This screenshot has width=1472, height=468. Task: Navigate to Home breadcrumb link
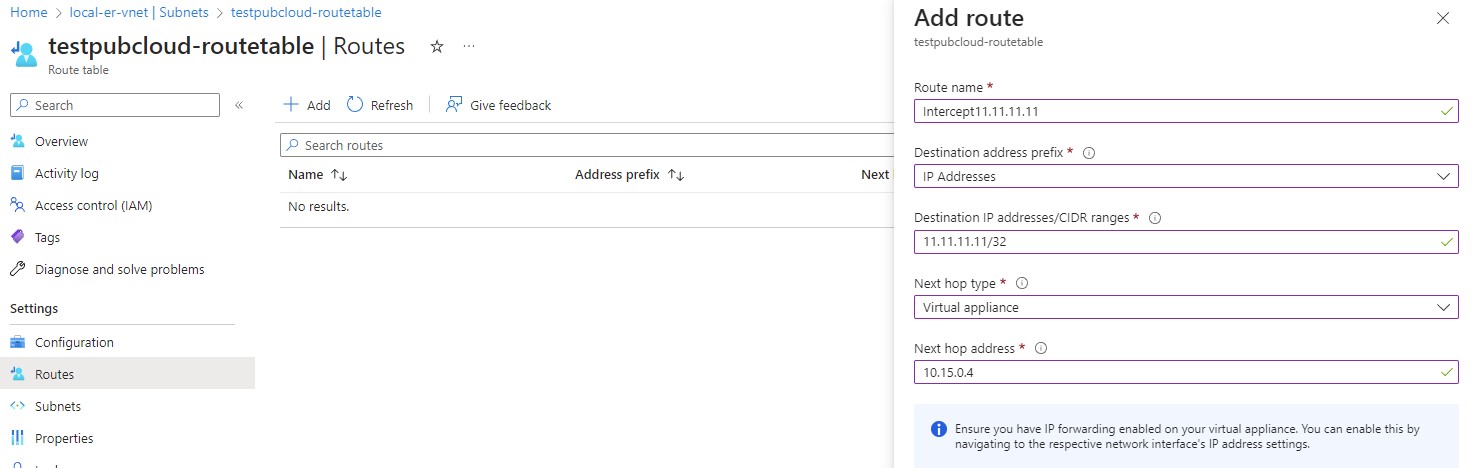click(x=28, y=13)
